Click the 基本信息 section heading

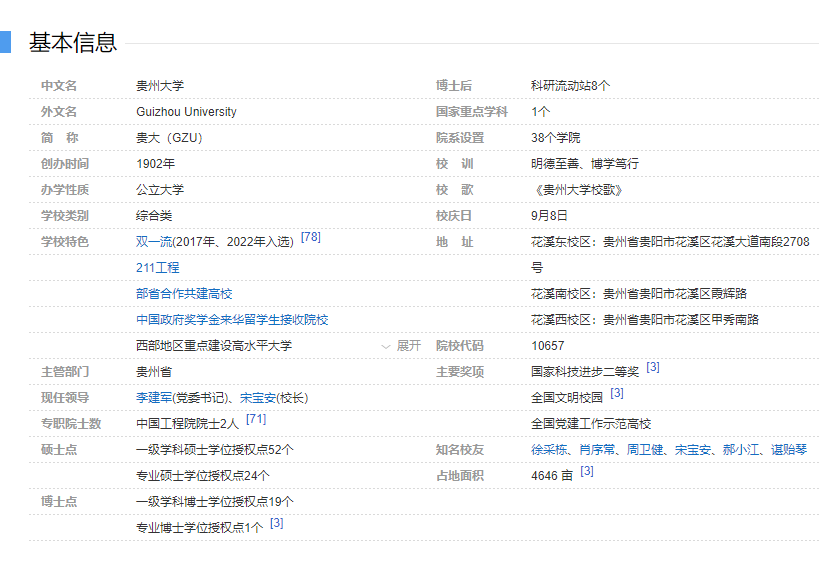73,42
